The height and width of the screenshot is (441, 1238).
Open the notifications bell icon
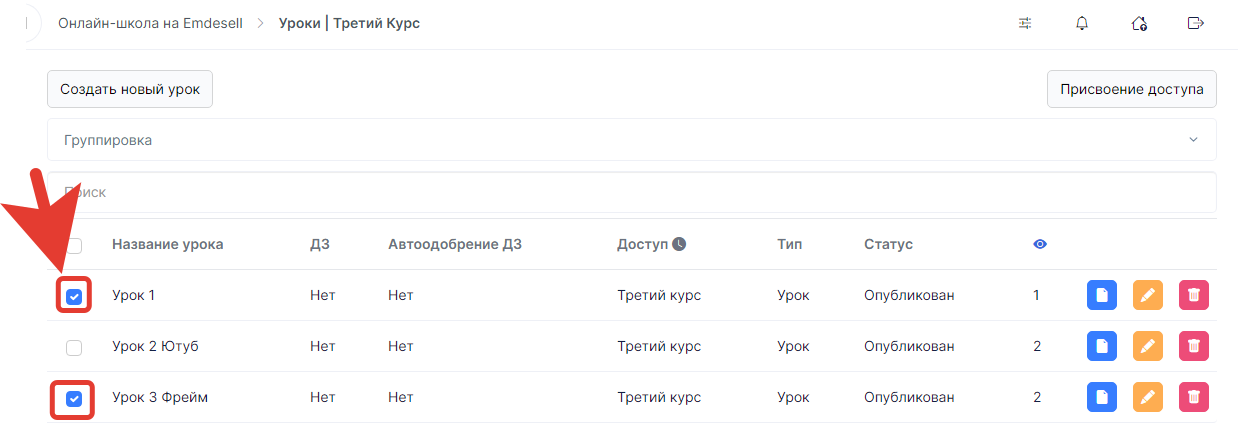(x=1081, y=23)
